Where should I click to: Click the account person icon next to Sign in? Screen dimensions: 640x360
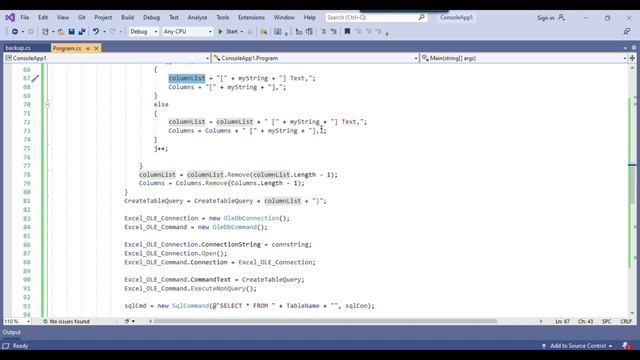pos(562,18)
